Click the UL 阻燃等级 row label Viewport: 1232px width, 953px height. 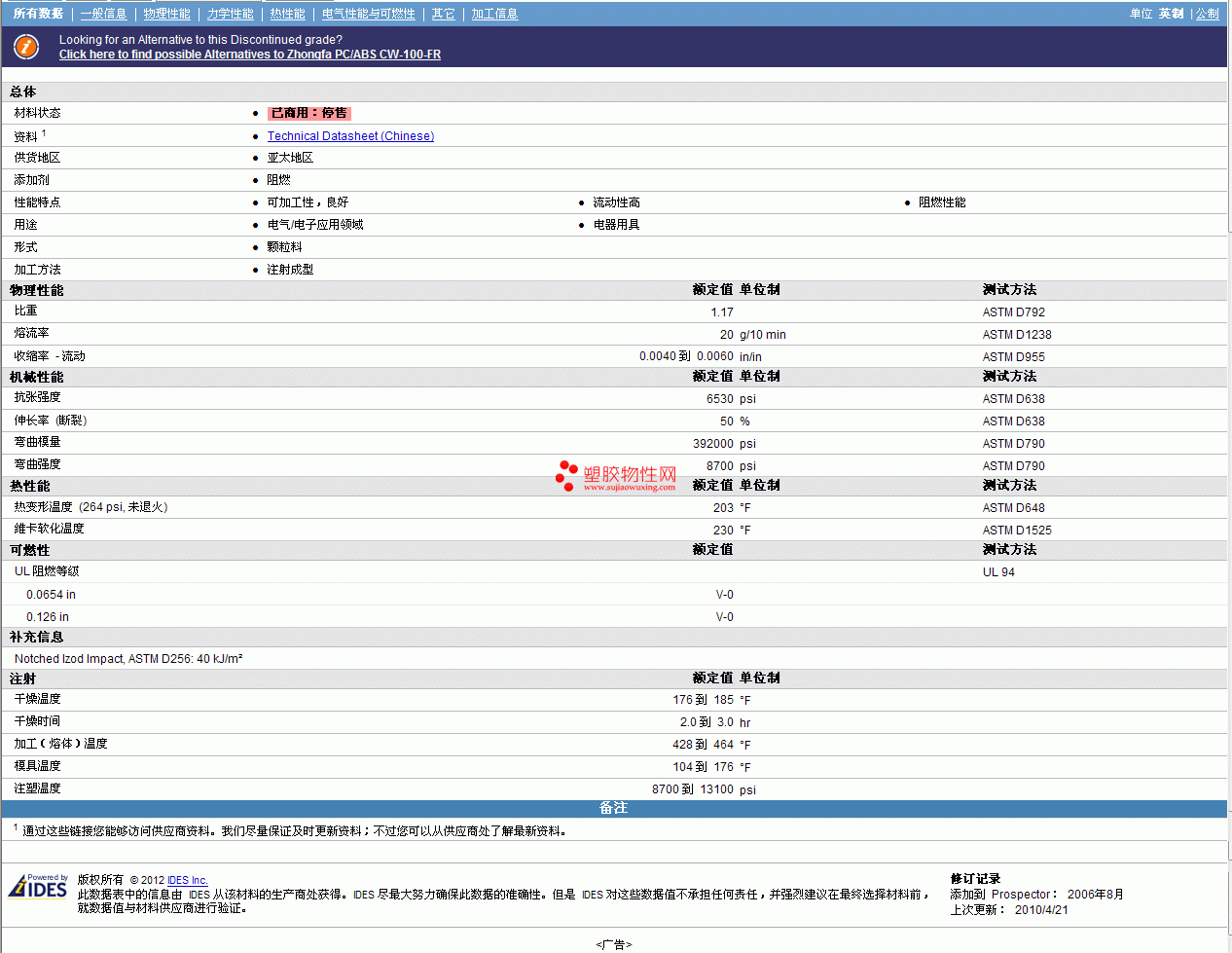click(x=47, y=571)
